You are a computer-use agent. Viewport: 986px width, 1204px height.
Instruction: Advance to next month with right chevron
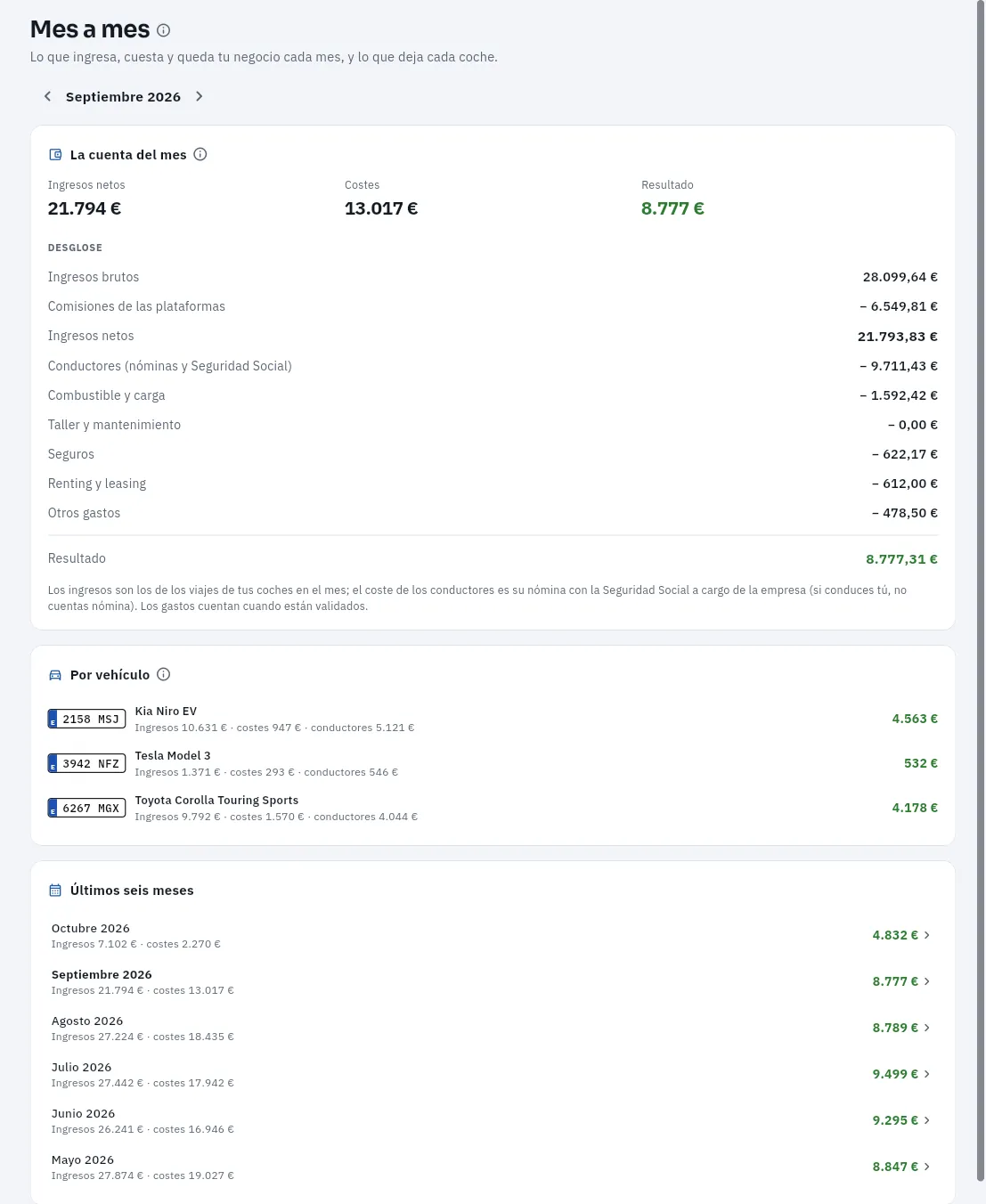tap(200, 96)
